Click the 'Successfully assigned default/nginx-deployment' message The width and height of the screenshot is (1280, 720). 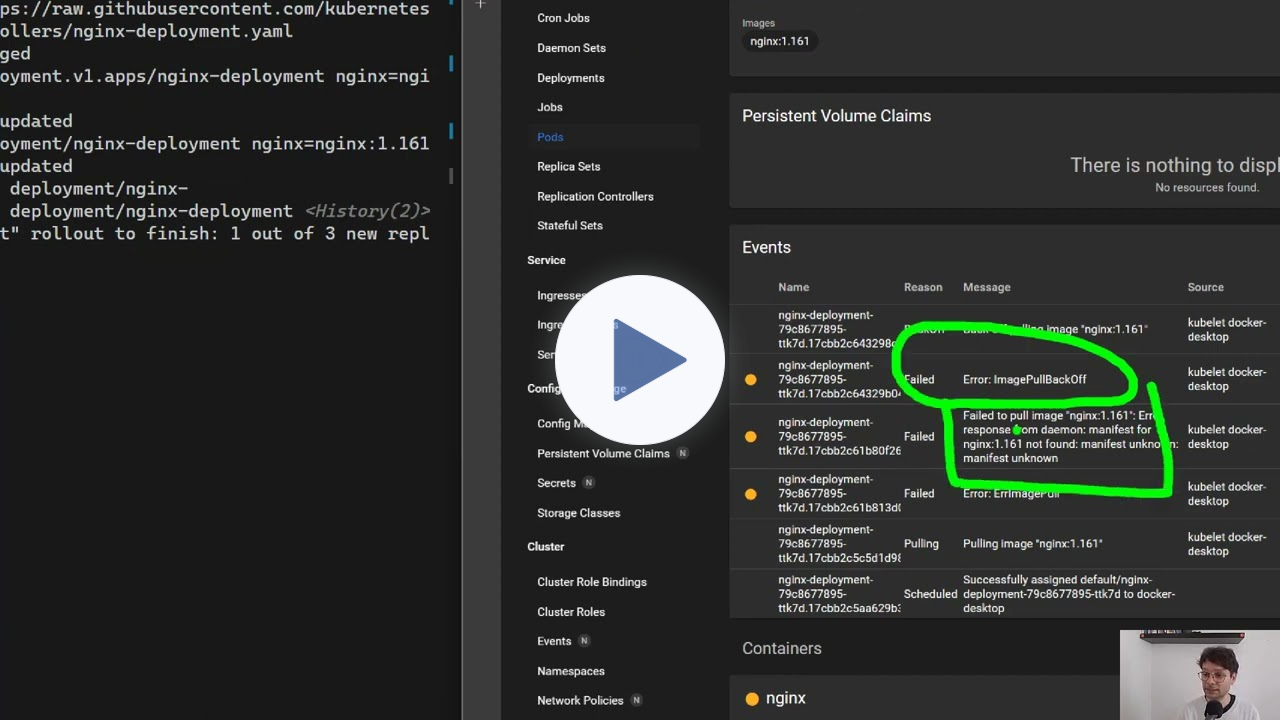pos(1069,594)
